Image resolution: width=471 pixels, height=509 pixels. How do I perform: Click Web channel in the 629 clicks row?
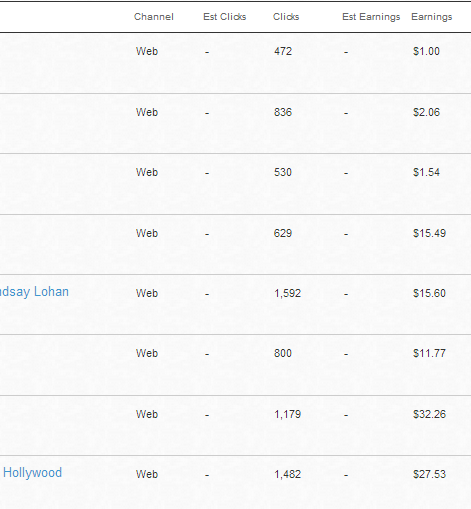(147, 233)
